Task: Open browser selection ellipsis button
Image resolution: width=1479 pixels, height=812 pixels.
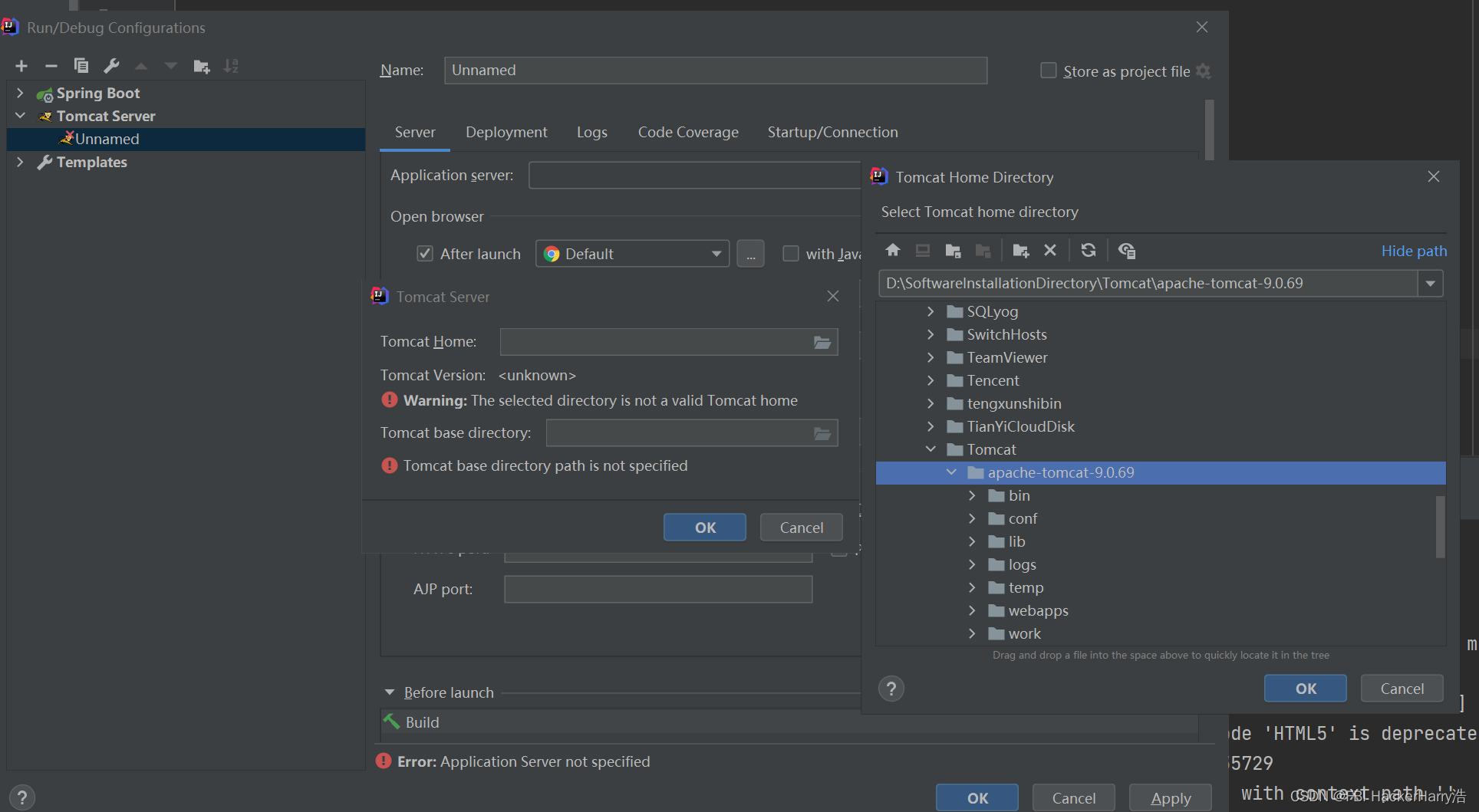Action: point(750,254)
